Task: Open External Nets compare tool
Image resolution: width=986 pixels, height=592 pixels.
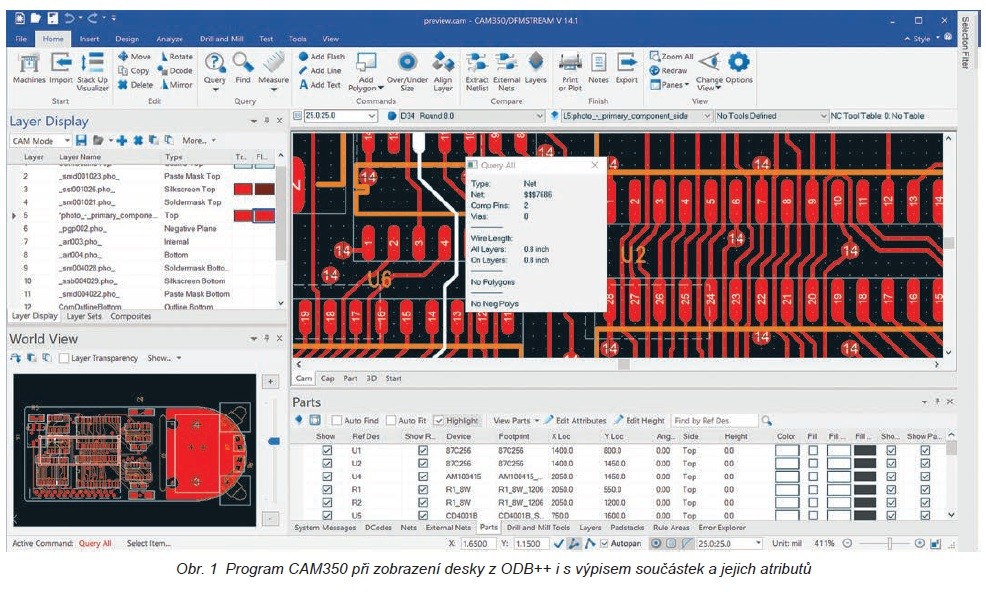Action: (x=506, y=71)
